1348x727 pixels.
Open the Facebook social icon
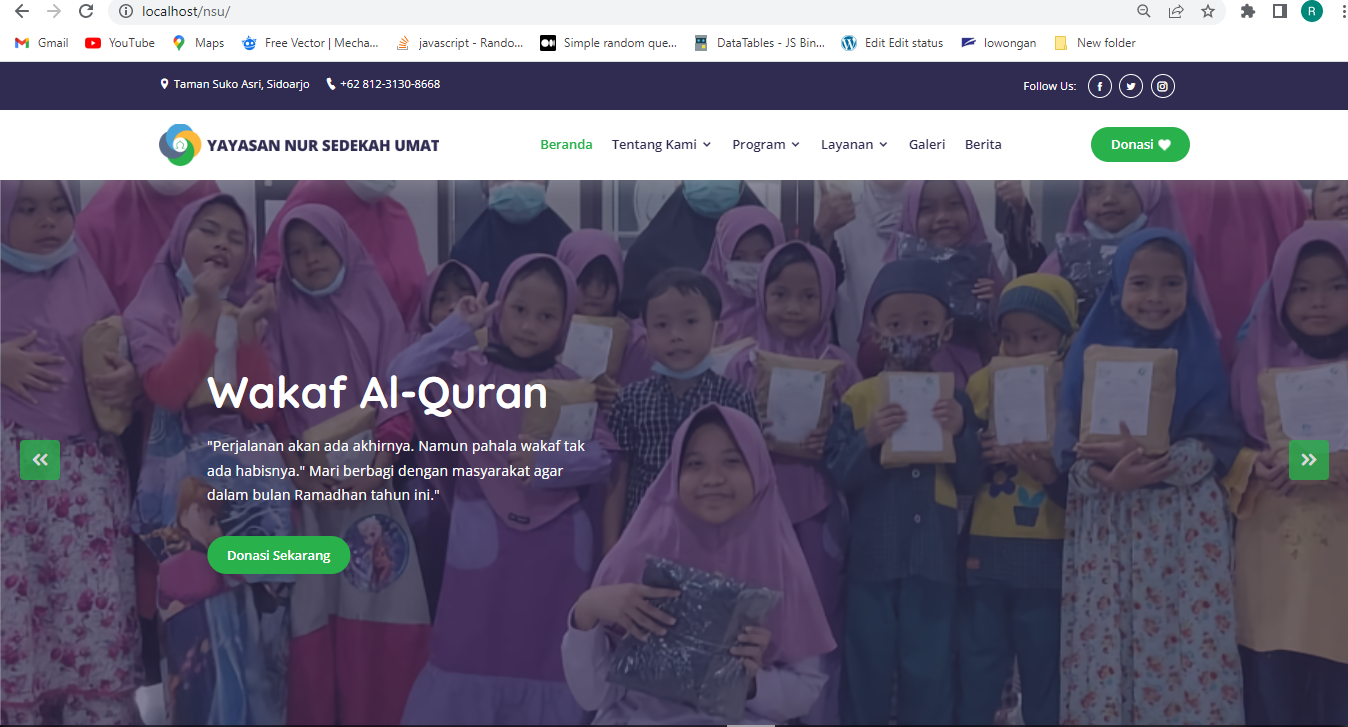point(1099,86)
